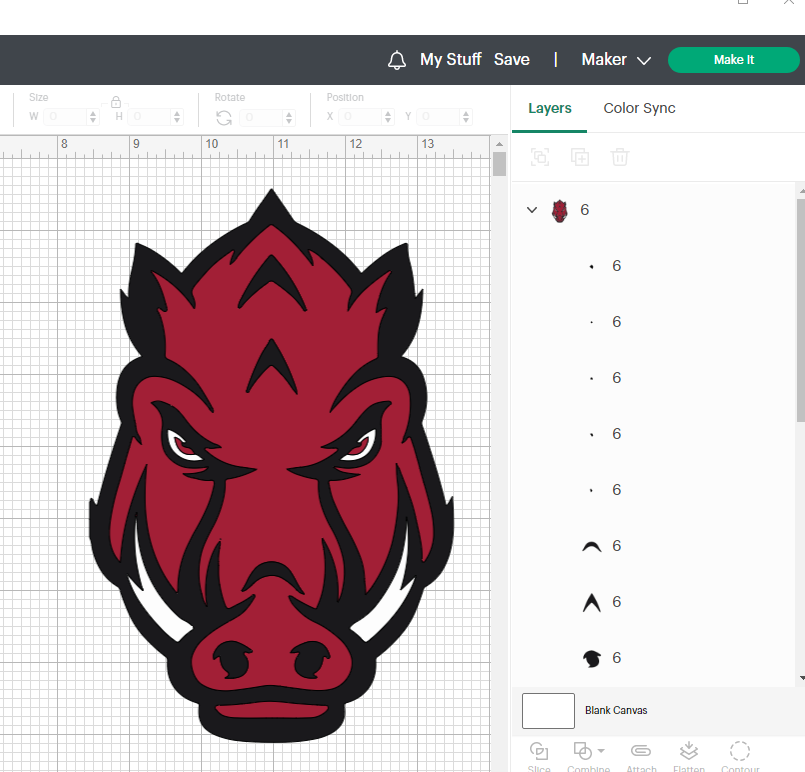Adjust the X position stepper arrows
Image resolution: width=805 pixels, height=772 pixels.
tap(388, 117)
